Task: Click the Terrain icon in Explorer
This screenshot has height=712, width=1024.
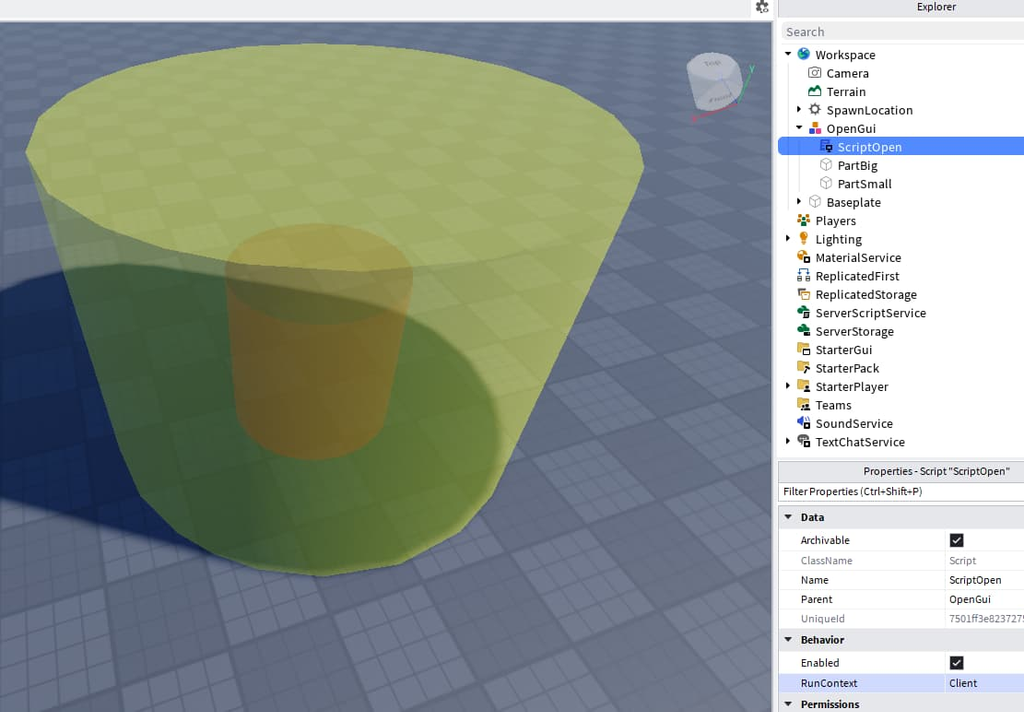Action: [x=814, y=91]
